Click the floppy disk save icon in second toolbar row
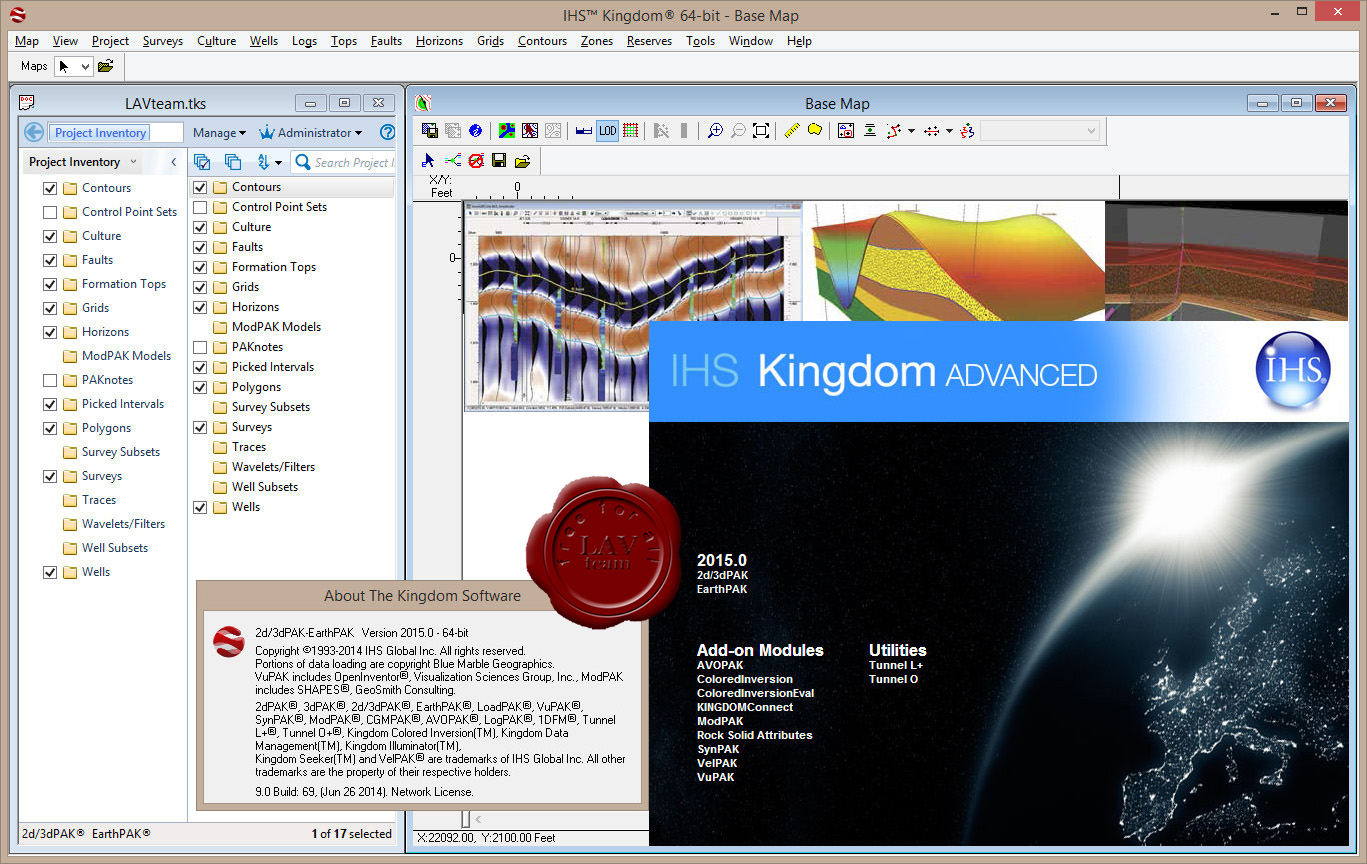This screenshot has height=864, width=1367. [499, 160]
